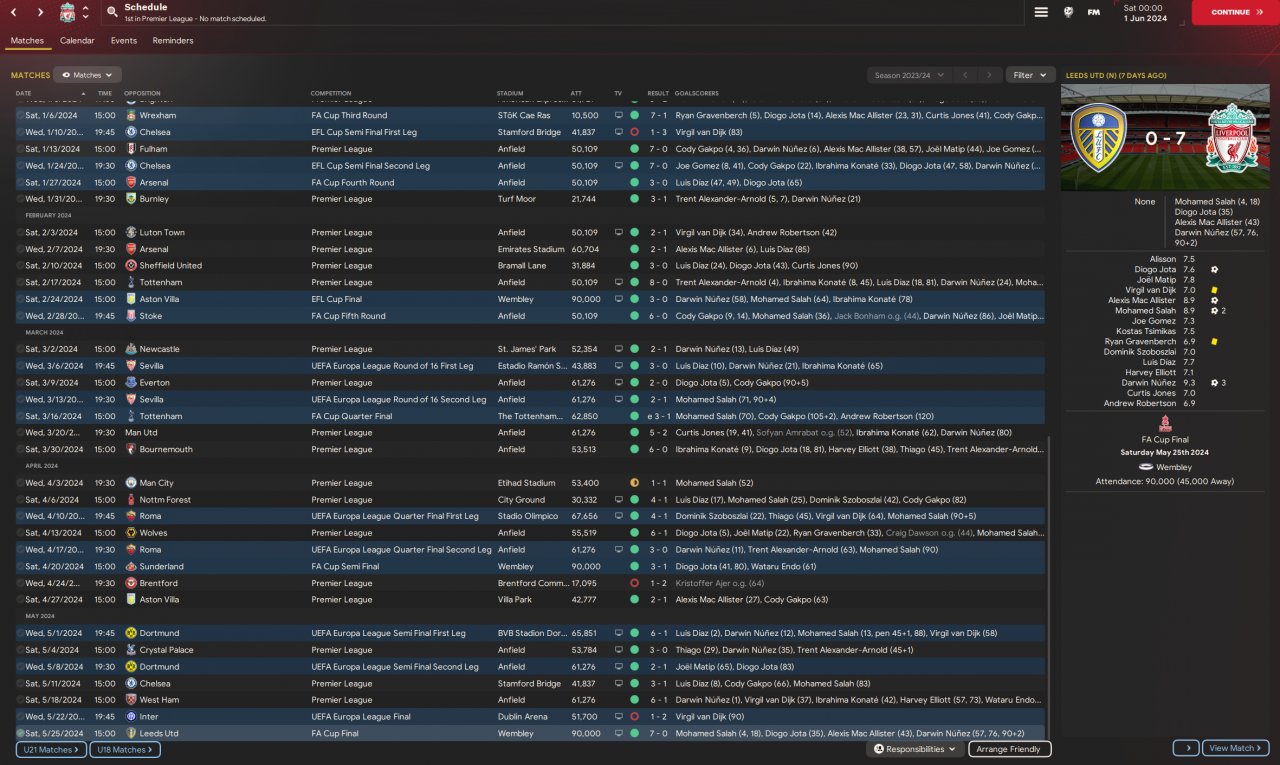The width and height of the screenshot is (1280, 765).
Task: Expand the Responsibilities dropdown
Action: point(914,749)
